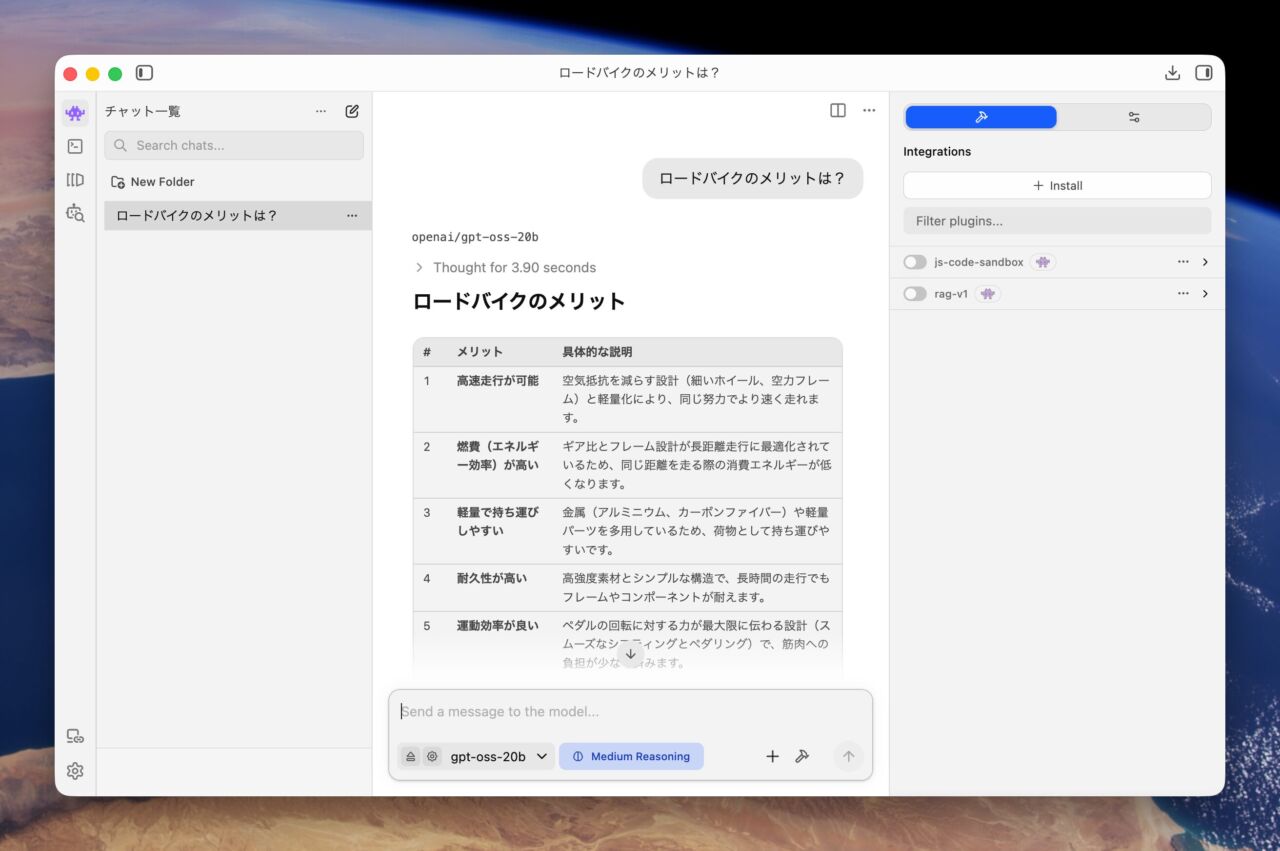1280x851 pixels.
Task: Toggle the Medium Reasoning option
Action: [631, 756]
